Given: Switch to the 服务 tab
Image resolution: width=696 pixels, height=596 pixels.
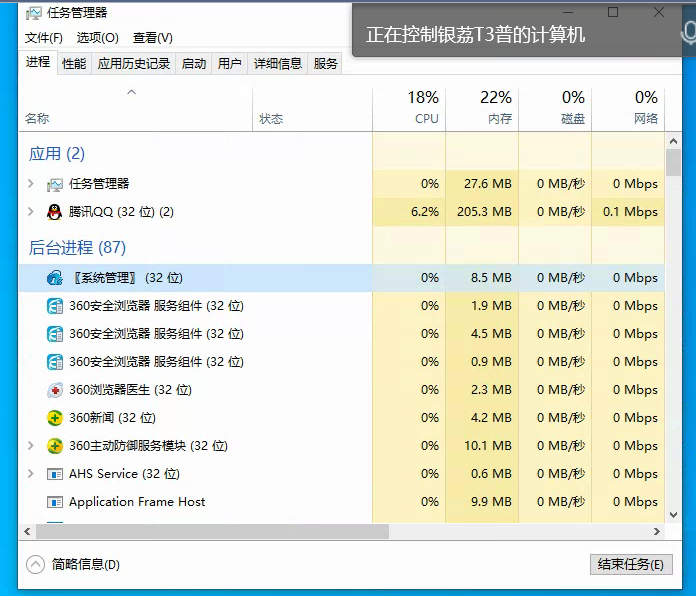Looking at the screenshot, I should coord(325,63).
